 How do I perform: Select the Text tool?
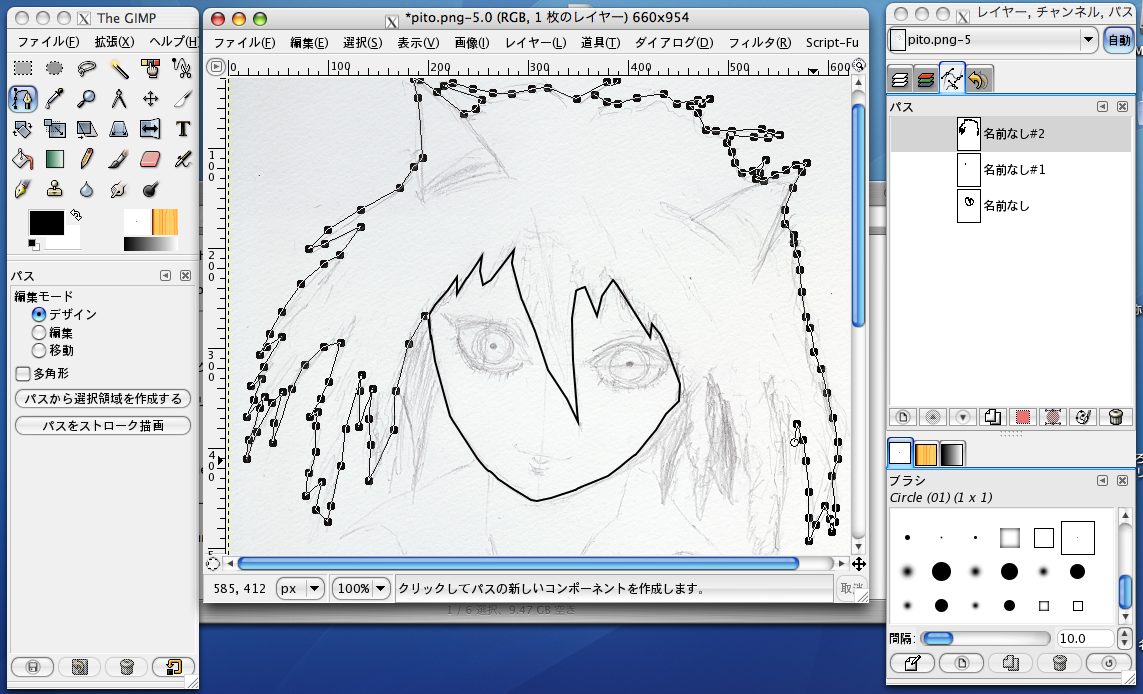click(182, 129)
